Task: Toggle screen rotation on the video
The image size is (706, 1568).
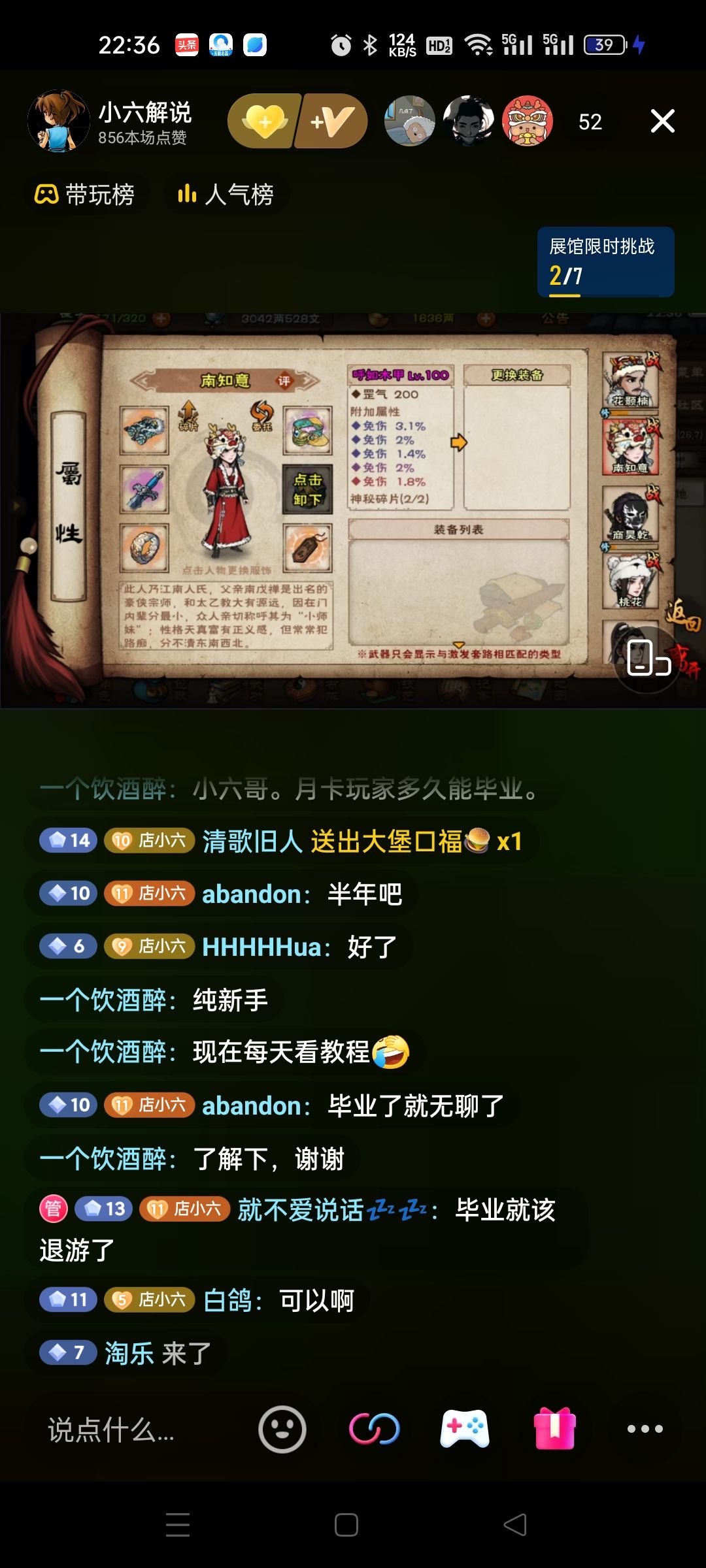Action: [x=648, y=659]
